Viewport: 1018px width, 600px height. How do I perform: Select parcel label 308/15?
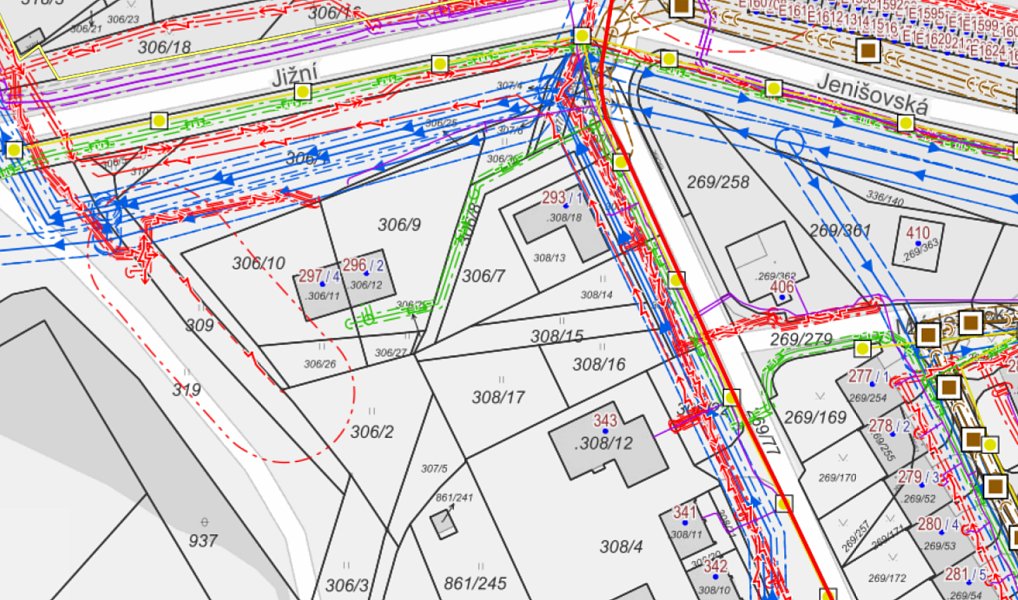[556, 336]
